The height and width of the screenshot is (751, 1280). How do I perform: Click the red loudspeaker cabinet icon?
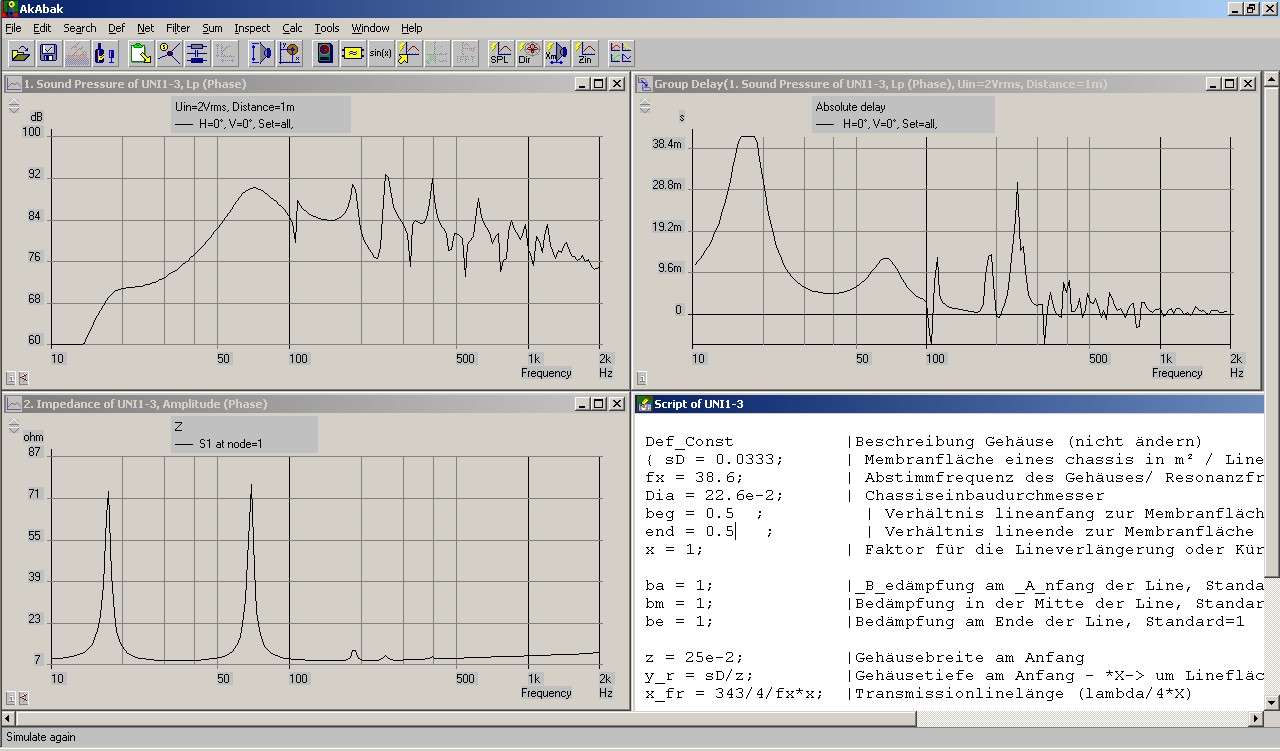(x=325, y=54)
